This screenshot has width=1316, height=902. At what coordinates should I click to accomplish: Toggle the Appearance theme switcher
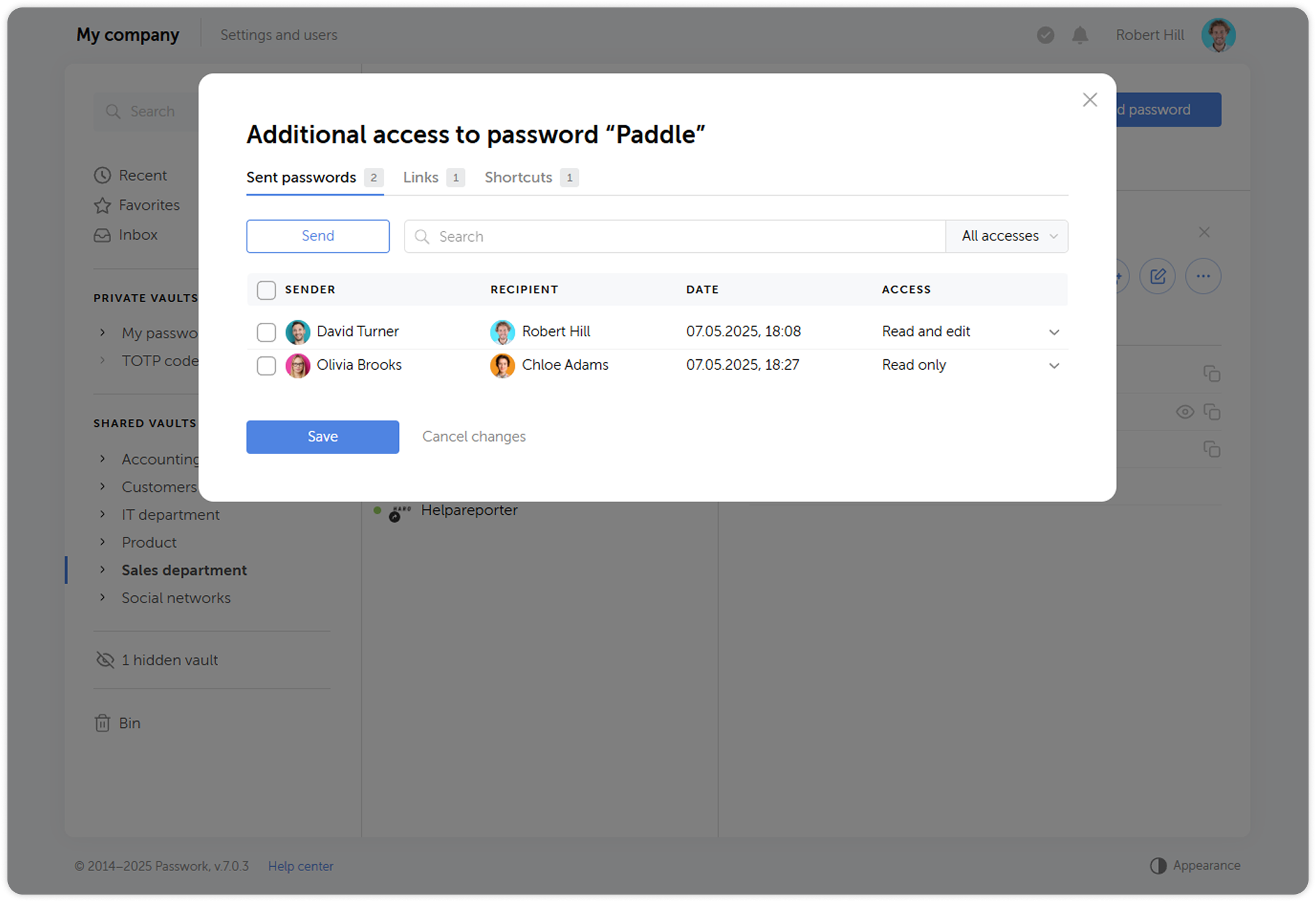point(1195,865)
